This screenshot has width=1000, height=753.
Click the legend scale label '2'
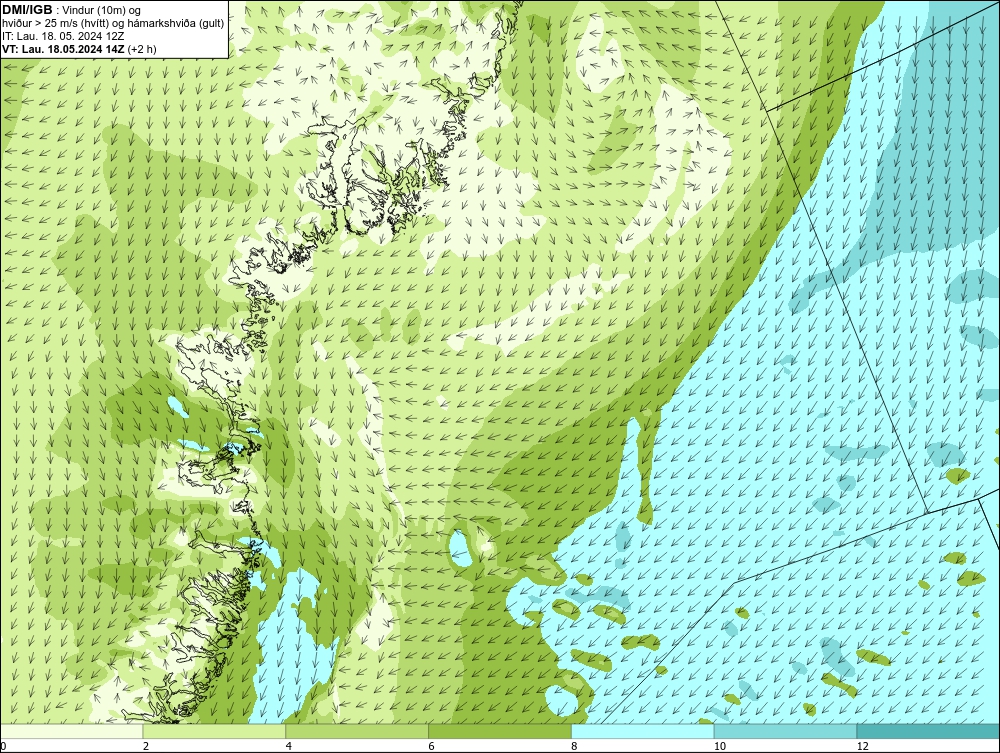pos(146,746)
